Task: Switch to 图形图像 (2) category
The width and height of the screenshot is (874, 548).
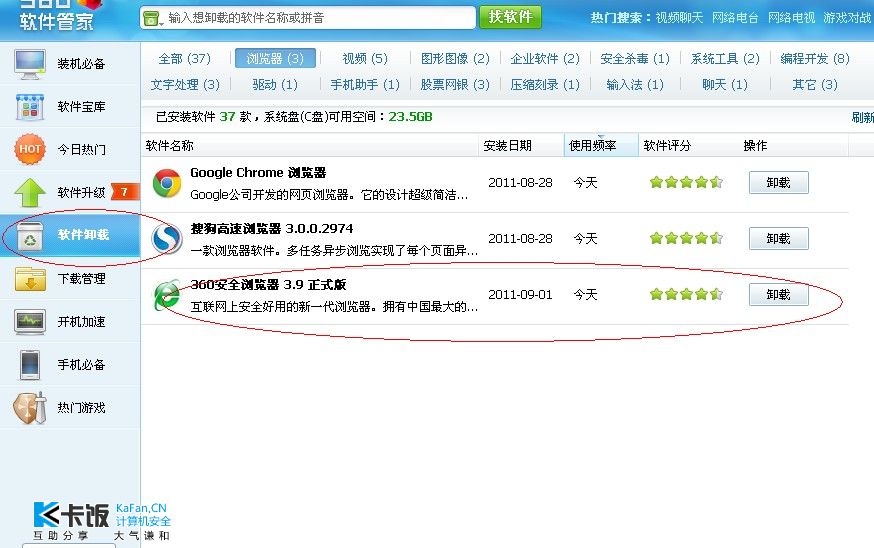Action: click(455, 59)
